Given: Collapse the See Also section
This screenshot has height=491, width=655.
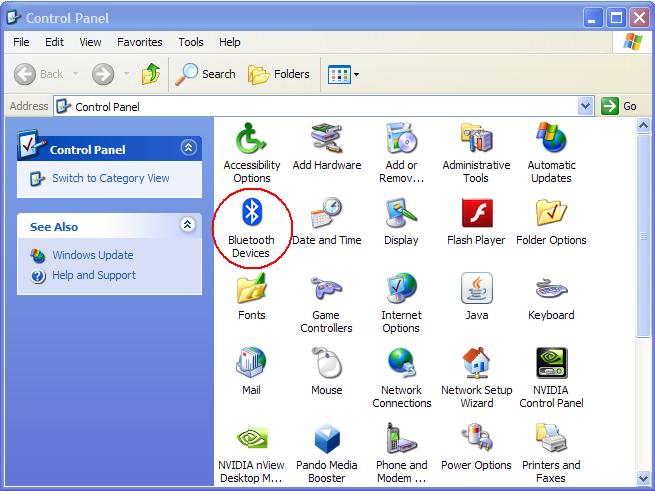Looking at the screenshot, I should [x=188, y=224].
